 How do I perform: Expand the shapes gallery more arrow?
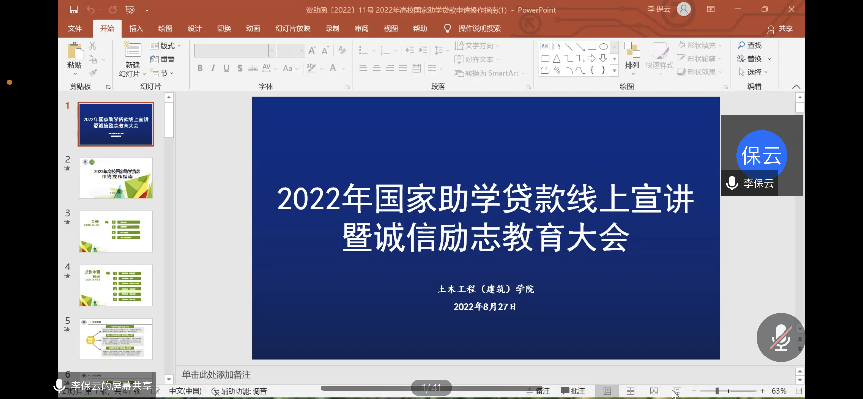coord(614,70)
